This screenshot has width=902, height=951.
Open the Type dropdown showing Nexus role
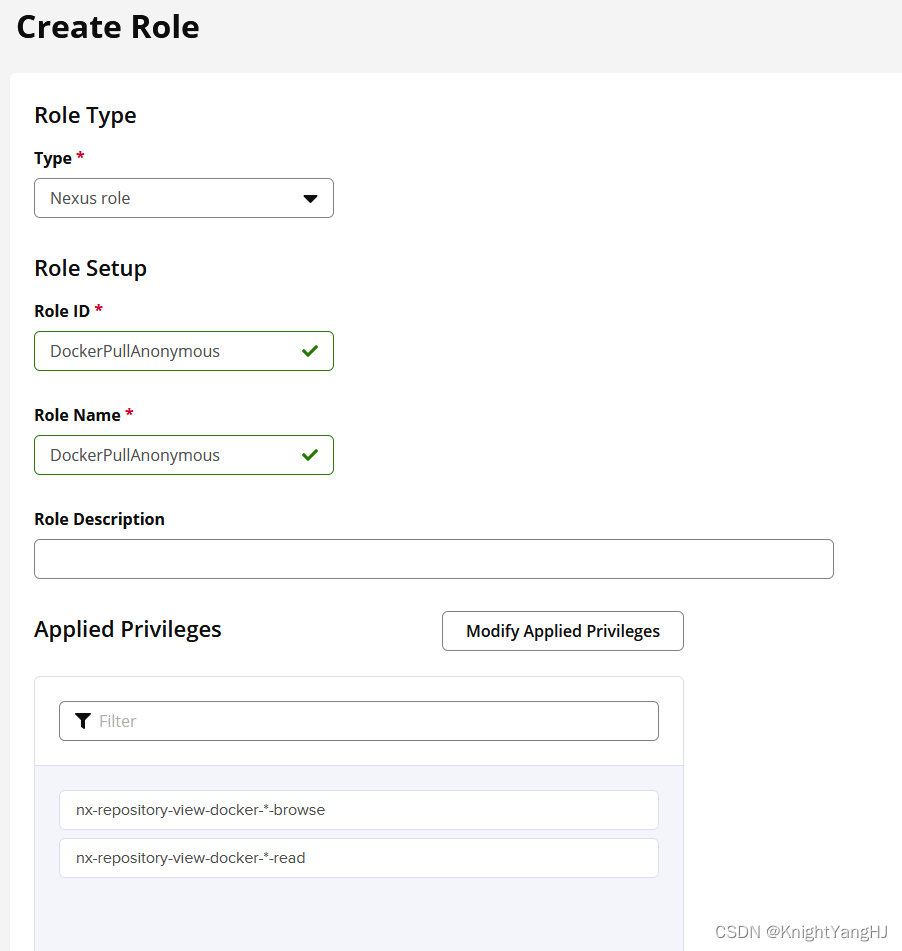coord(184,198)
